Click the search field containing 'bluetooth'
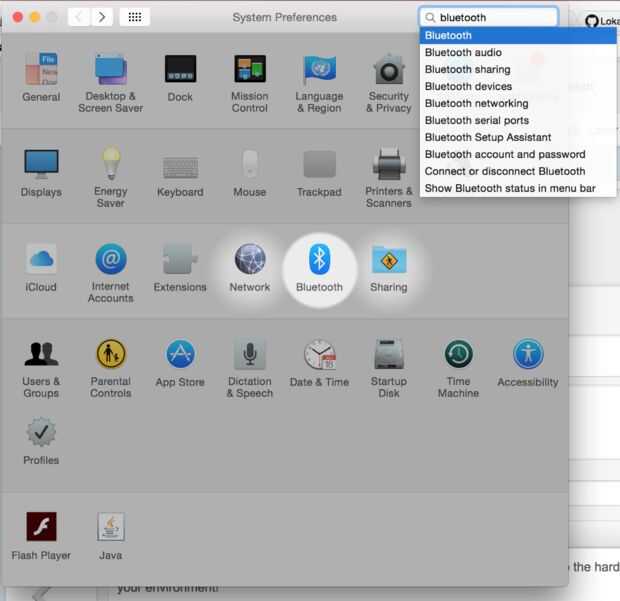 pos(489,17)
